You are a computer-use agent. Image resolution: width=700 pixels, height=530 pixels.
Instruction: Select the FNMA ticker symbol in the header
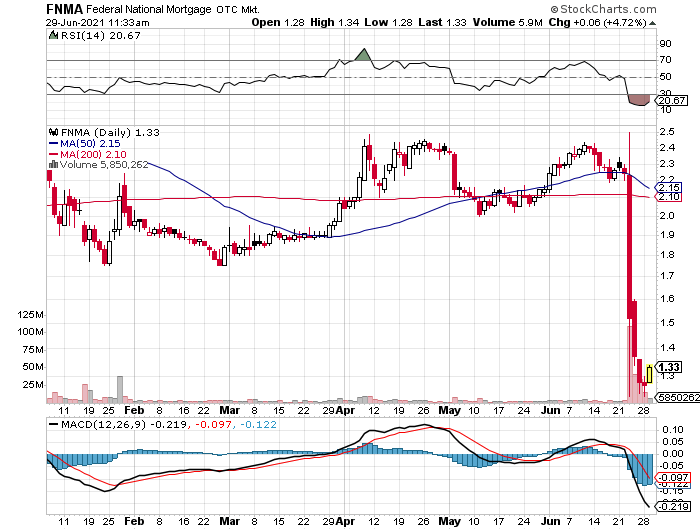(x=64, y=9)
